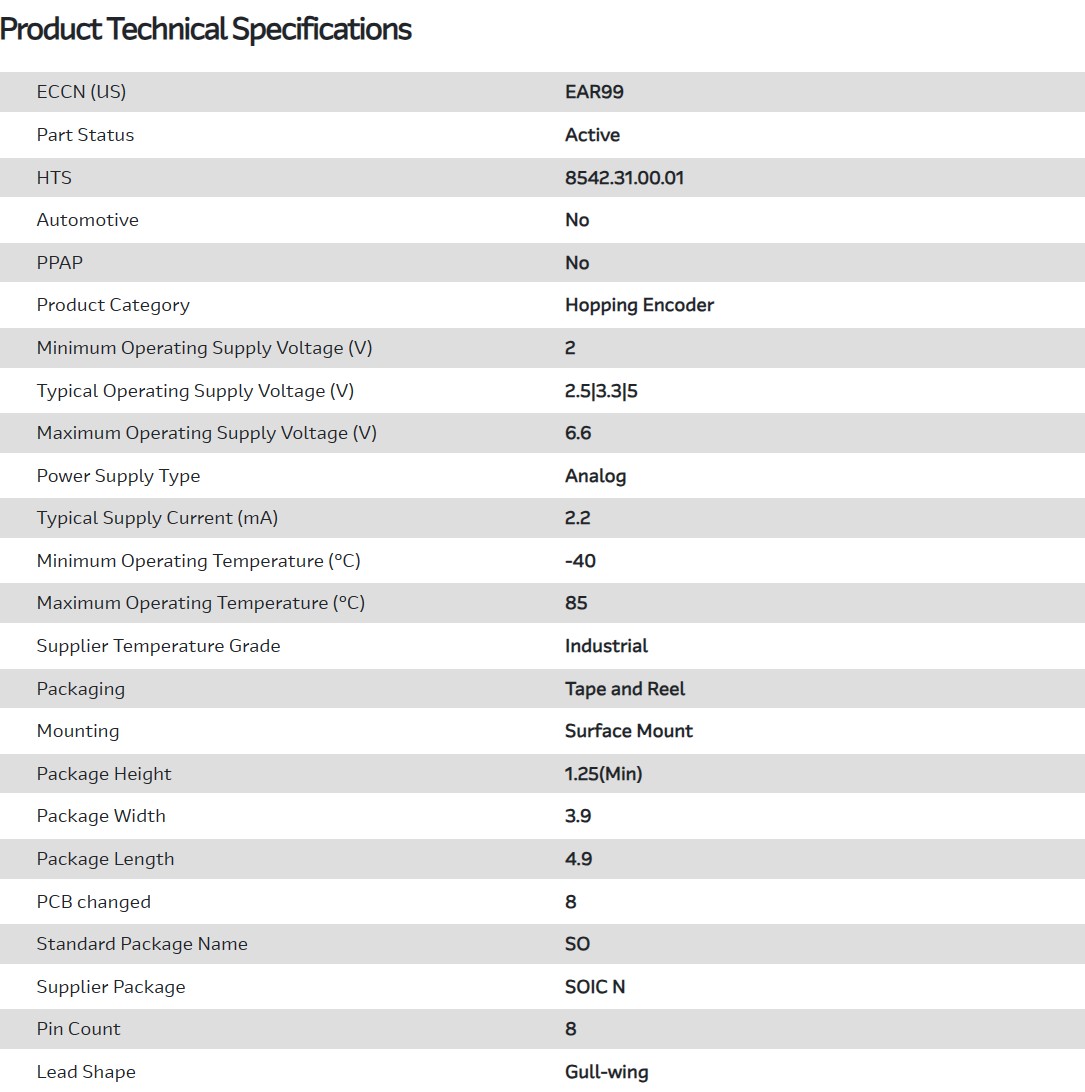This screenshot has height=1092, width=1085.
Task: Click the HTS code 8542.31.00.01
Action: click(x=624, y=178)
